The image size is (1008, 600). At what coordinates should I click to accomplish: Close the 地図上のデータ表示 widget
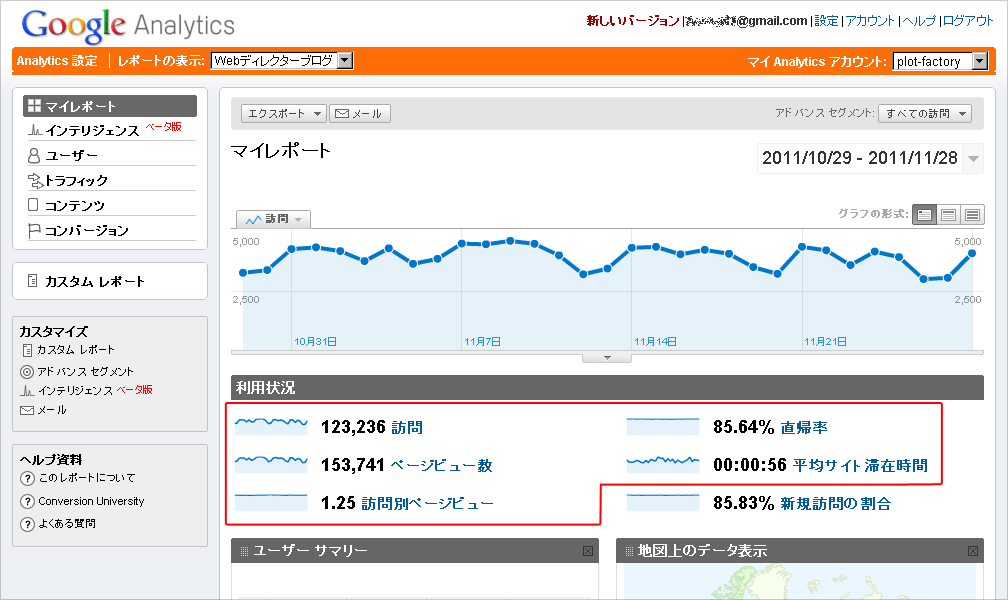973,551
